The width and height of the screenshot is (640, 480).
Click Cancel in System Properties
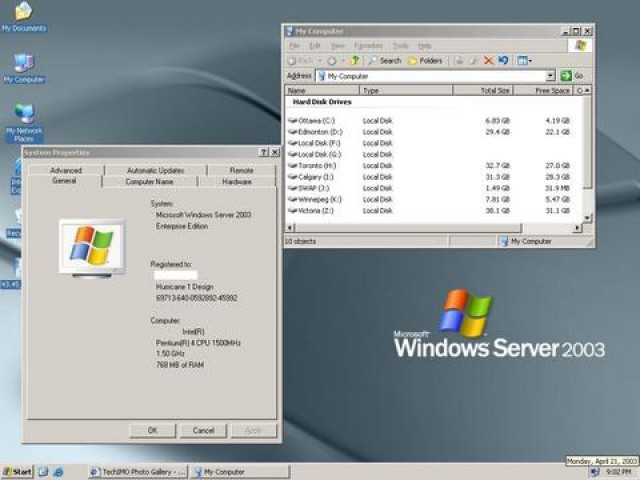(x=203, y=431)
